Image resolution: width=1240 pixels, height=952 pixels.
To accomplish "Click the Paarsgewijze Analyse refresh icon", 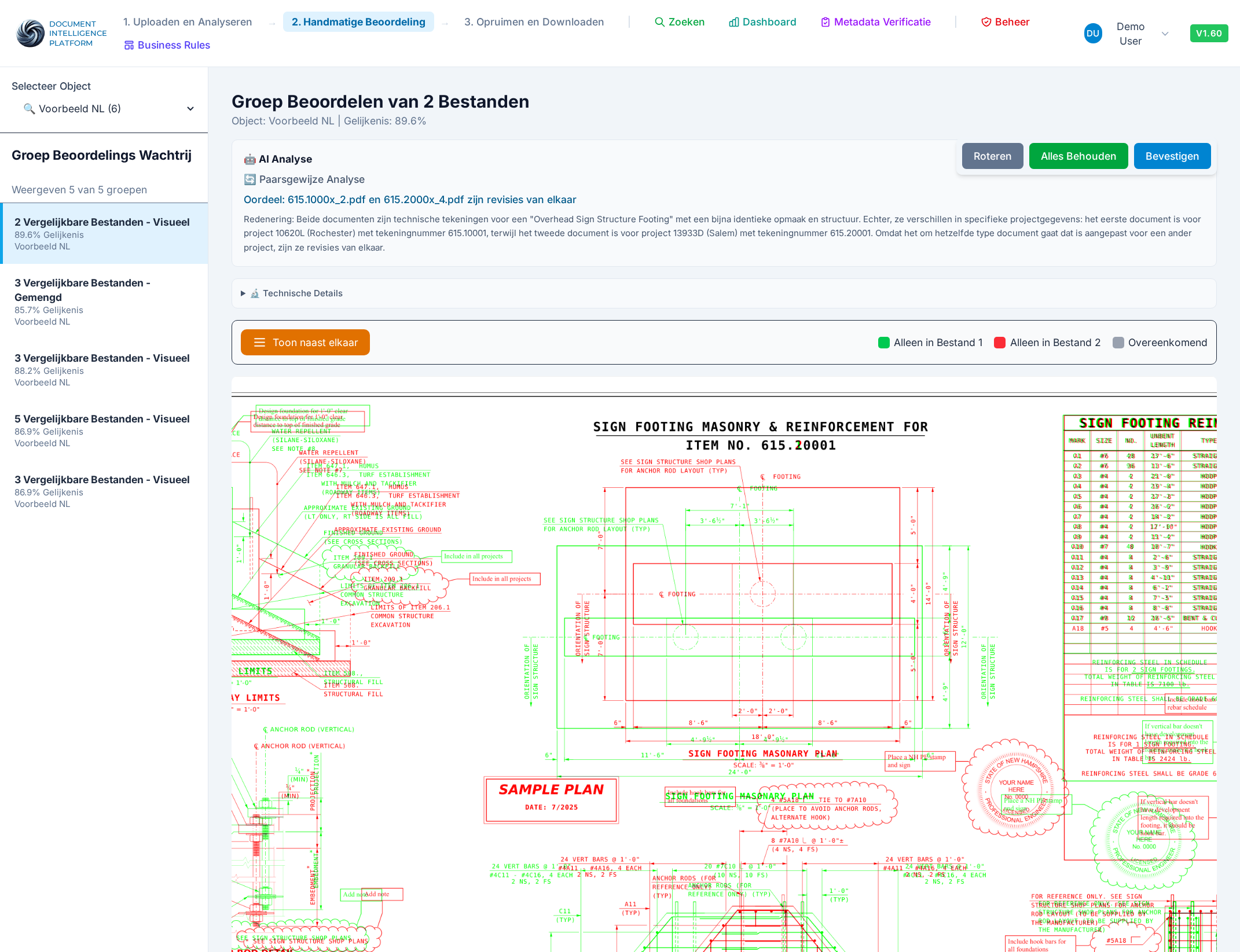I will [250, 179].
